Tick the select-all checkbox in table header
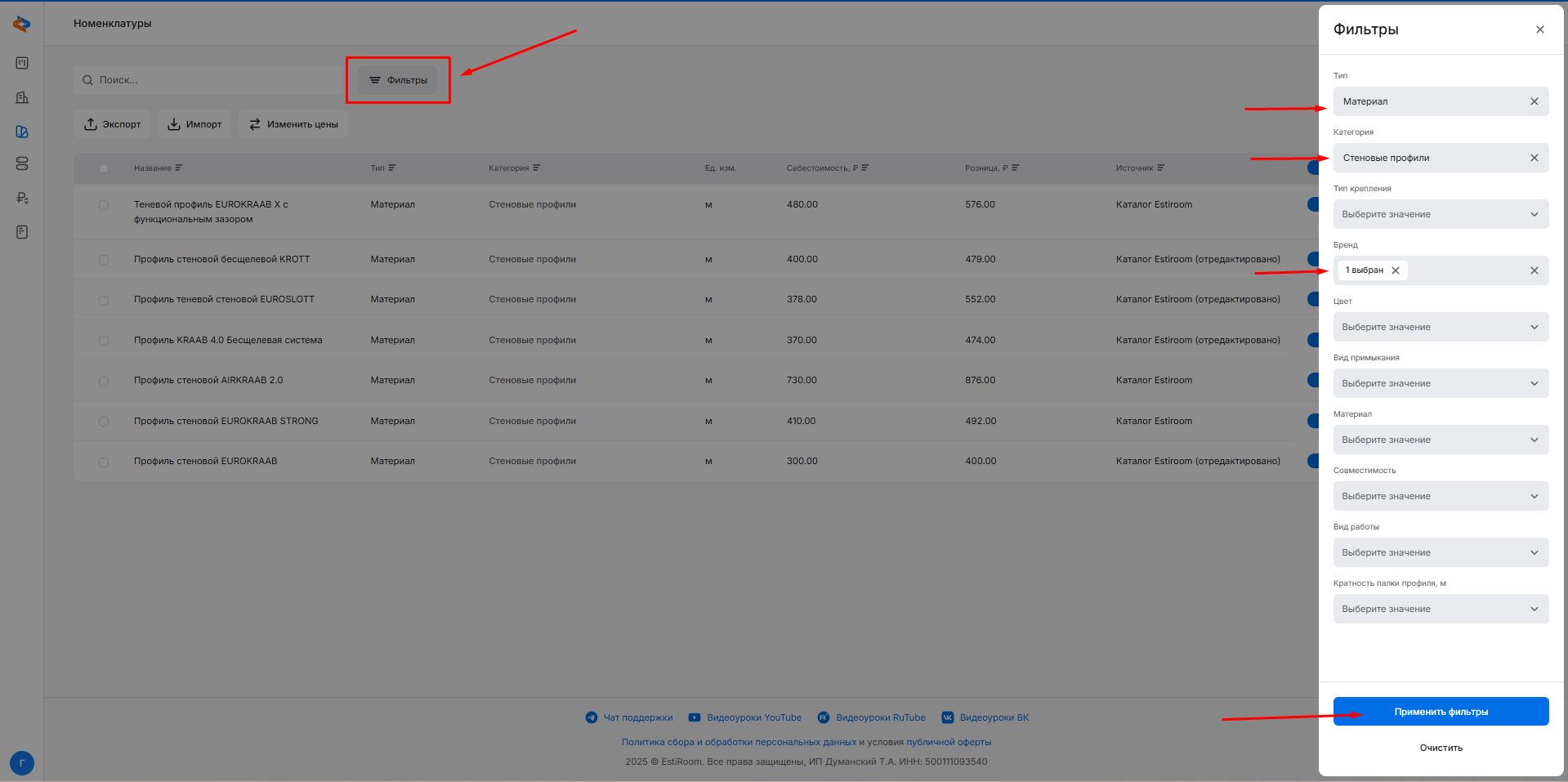The width and height of the screenshot is (1568, 782). tap(104, 168)
